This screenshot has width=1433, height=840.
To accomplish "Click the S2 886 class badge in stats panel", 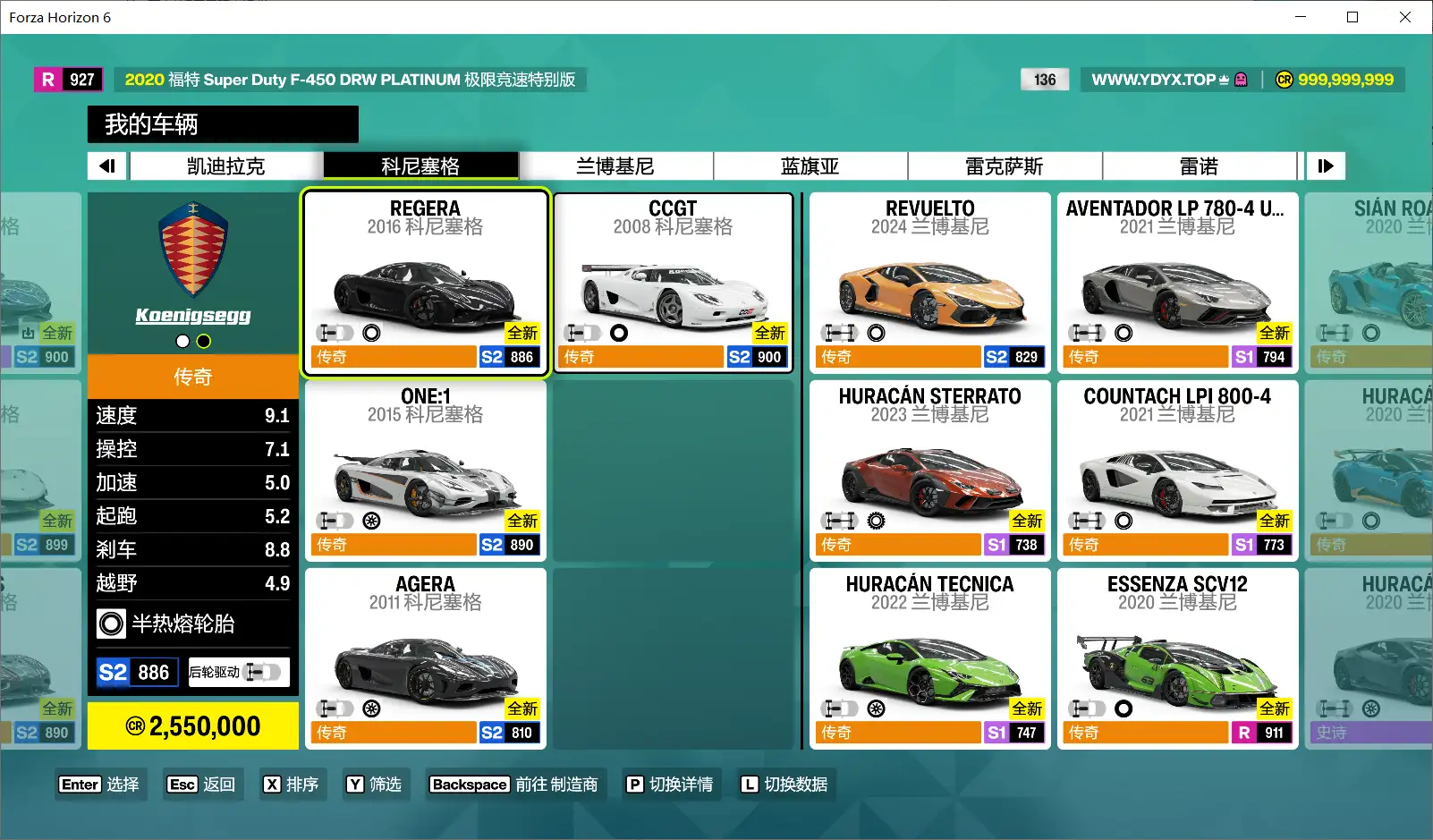I will click(x=139, y=672).
